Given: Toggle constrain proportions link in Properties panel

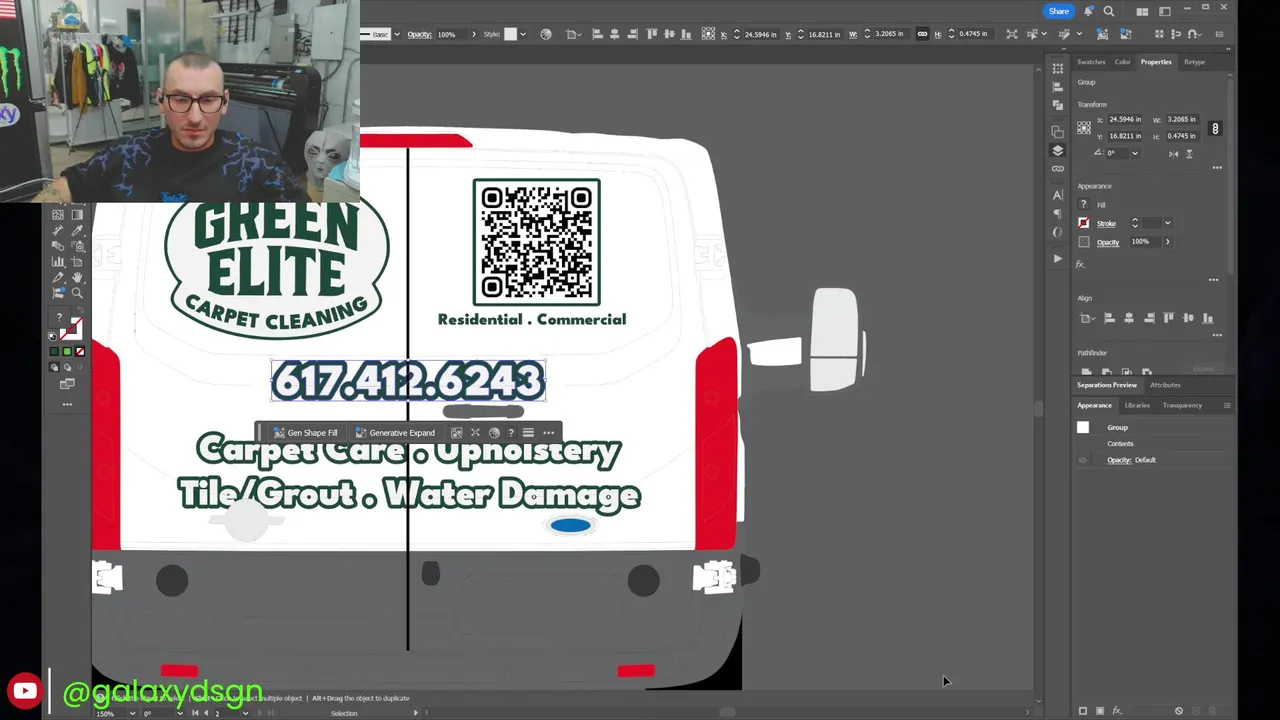Looking at the screenshot, I should pyautogui.click(x=1214, y=128).
